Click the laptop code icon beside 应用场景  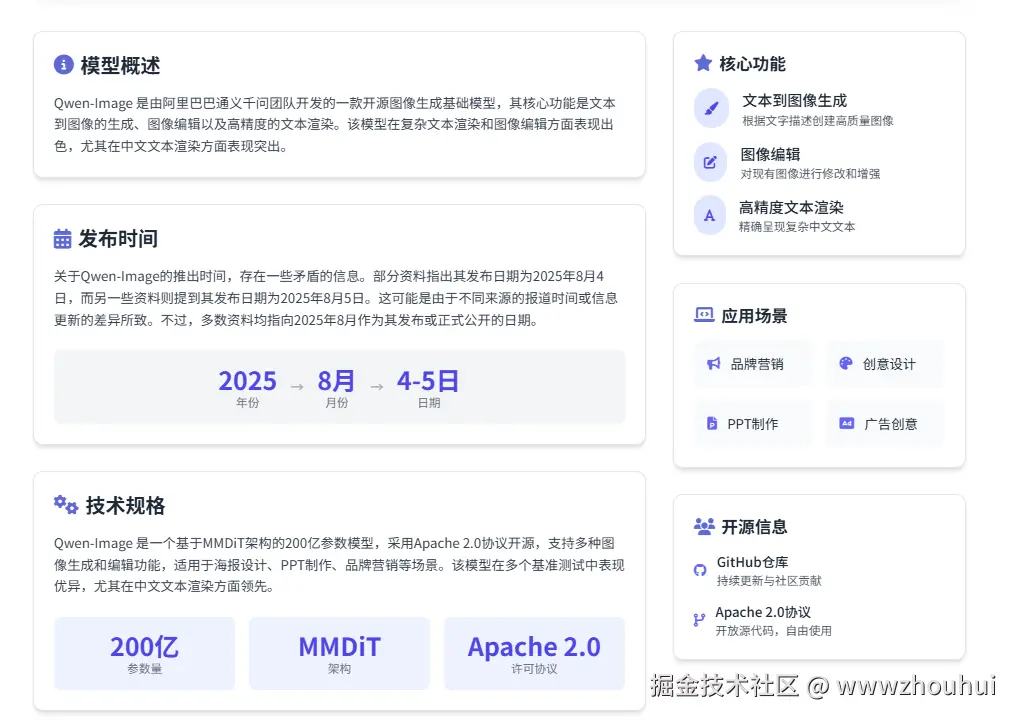click(704, 315)
